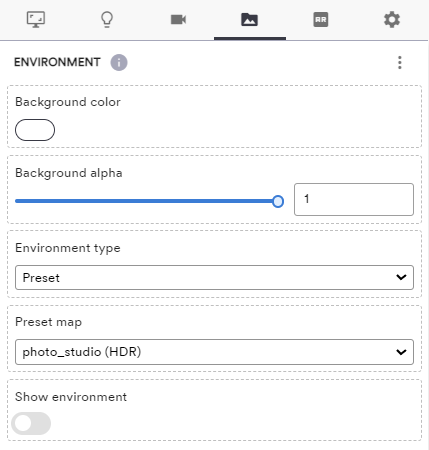Open the three-dot environment options menu

click(400, 62)
